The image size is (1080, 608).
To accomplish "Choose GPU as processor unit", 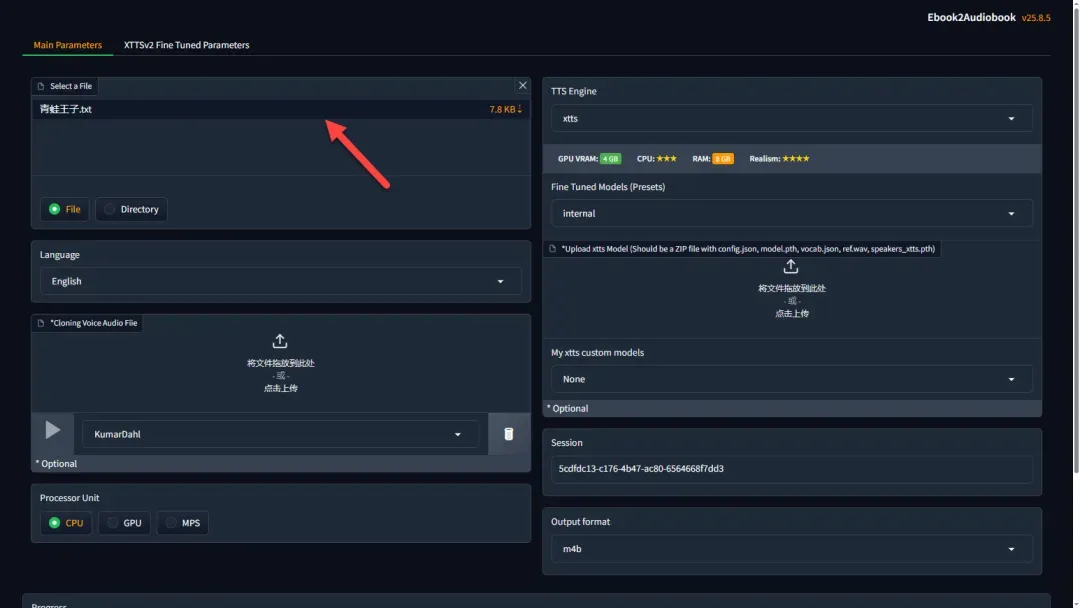I will click(x=125, y=523).
